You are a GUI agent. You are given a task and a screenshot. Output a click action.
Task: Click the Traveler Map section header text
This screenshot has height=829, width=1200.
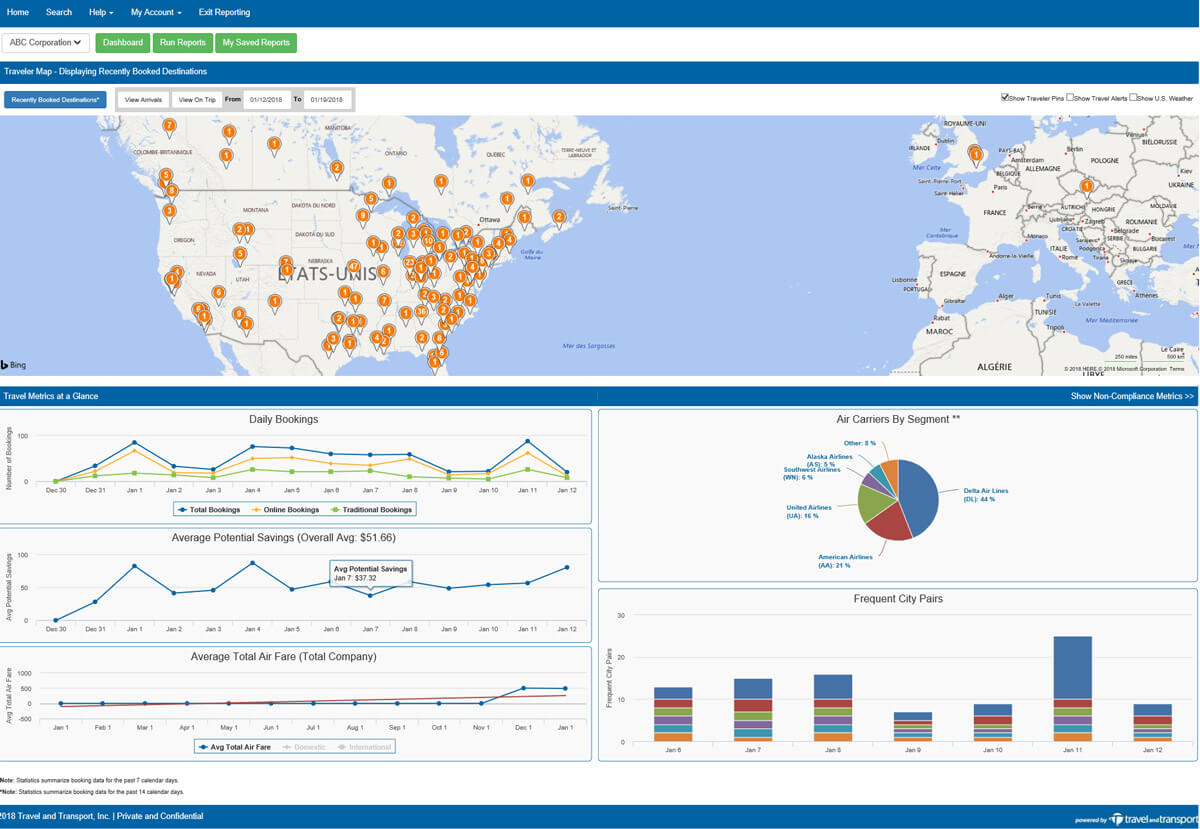(x=105, y=72)
